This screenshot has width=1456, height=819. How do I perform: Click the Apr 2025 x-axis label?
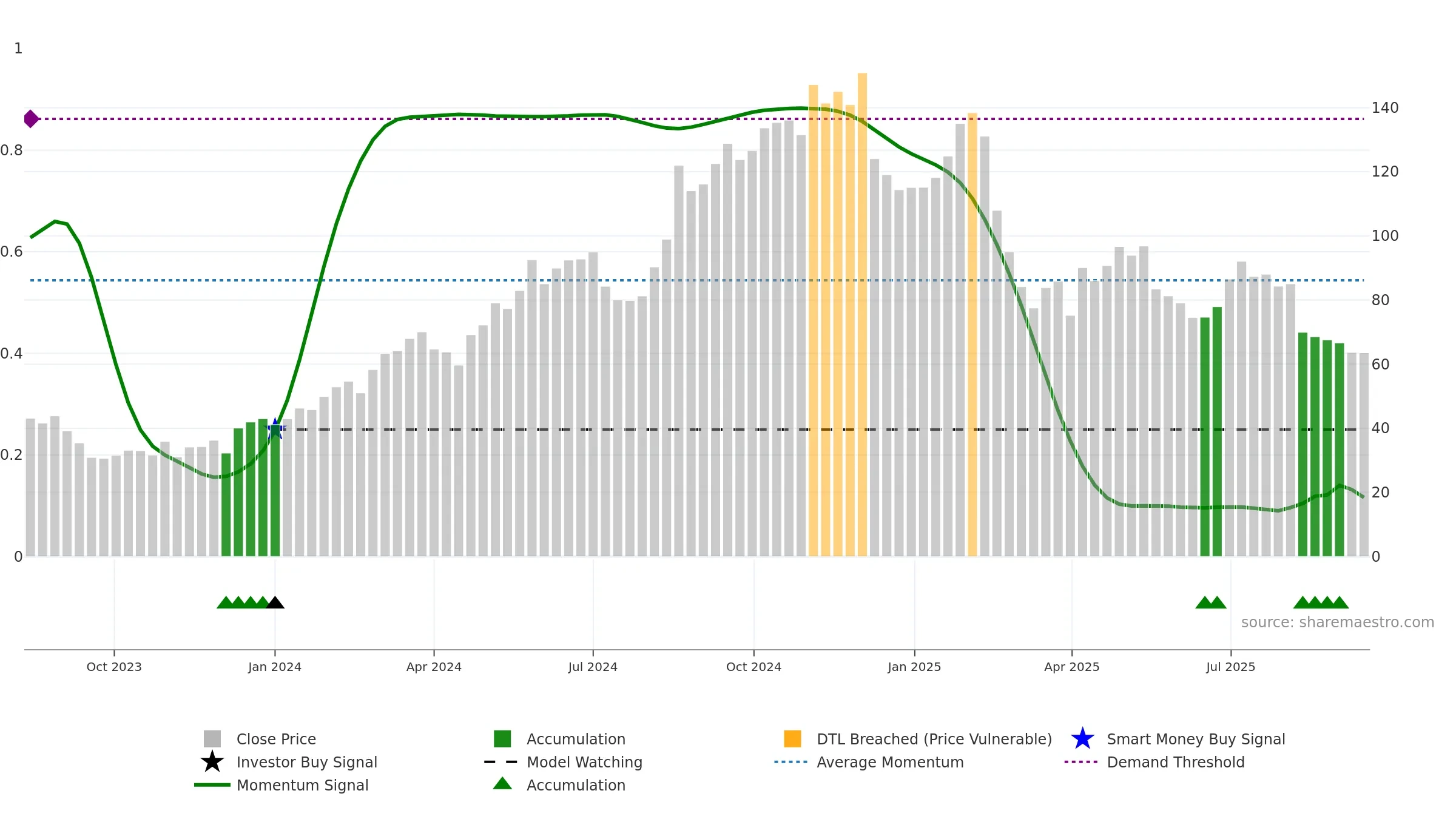click(1071, 667)
